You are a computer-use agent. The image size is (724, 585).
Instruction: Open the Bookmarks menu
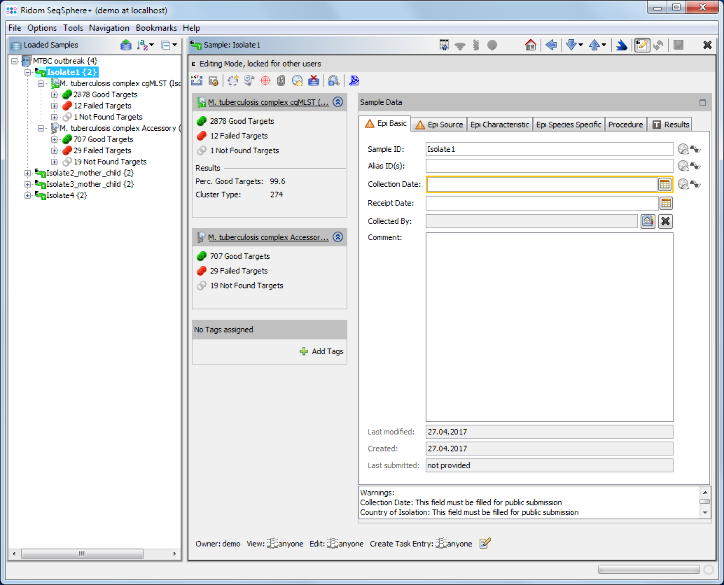[156, 28]
